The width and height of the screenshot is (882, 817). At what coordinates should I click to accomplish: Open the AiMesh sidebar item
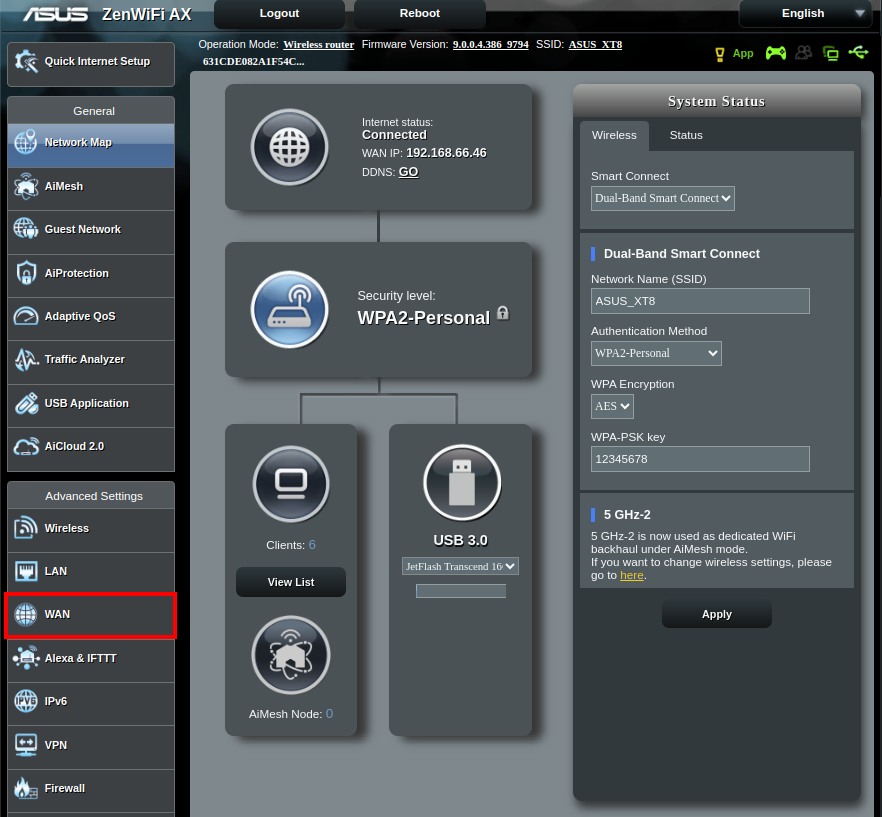[x=91, y=188]
